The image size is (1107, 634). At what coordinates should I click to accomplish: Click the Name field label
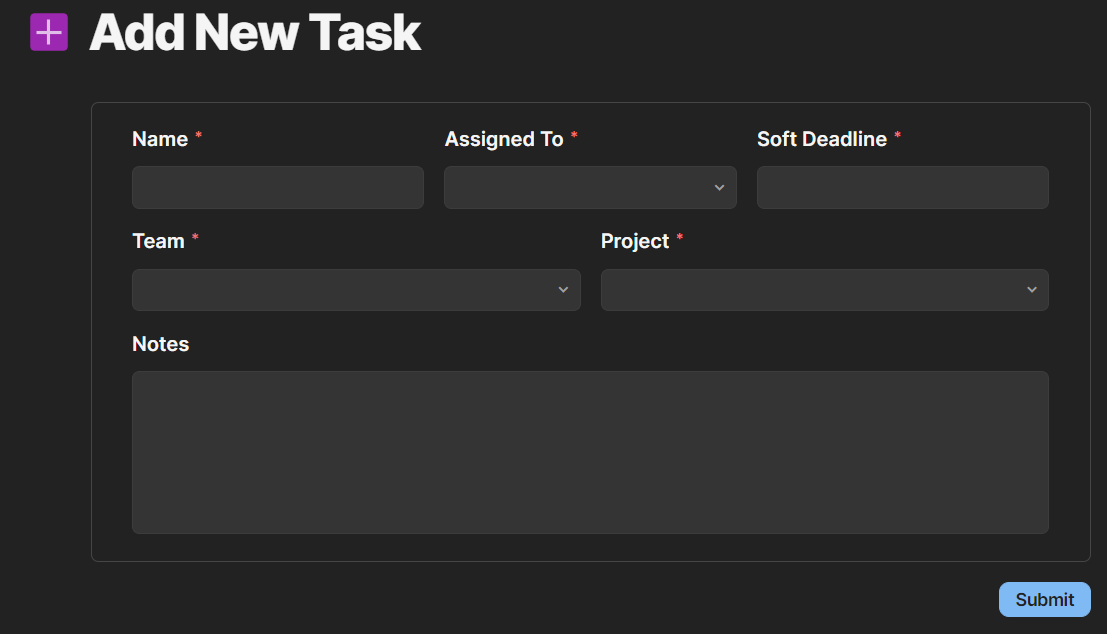[160, 139]
